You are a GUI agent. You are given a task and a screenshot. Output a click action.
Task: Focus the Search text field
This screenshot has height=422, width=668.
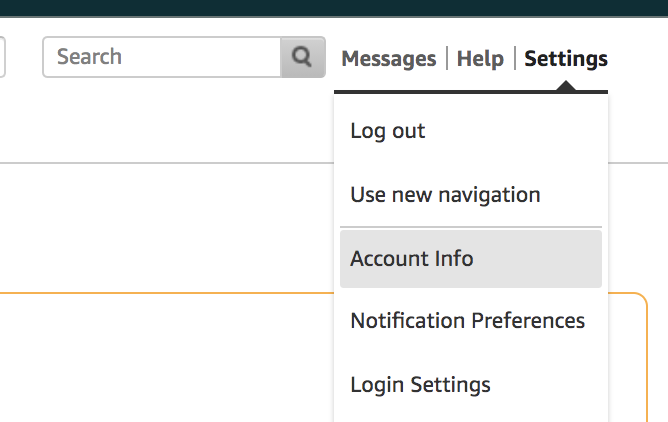coord(162,57)
